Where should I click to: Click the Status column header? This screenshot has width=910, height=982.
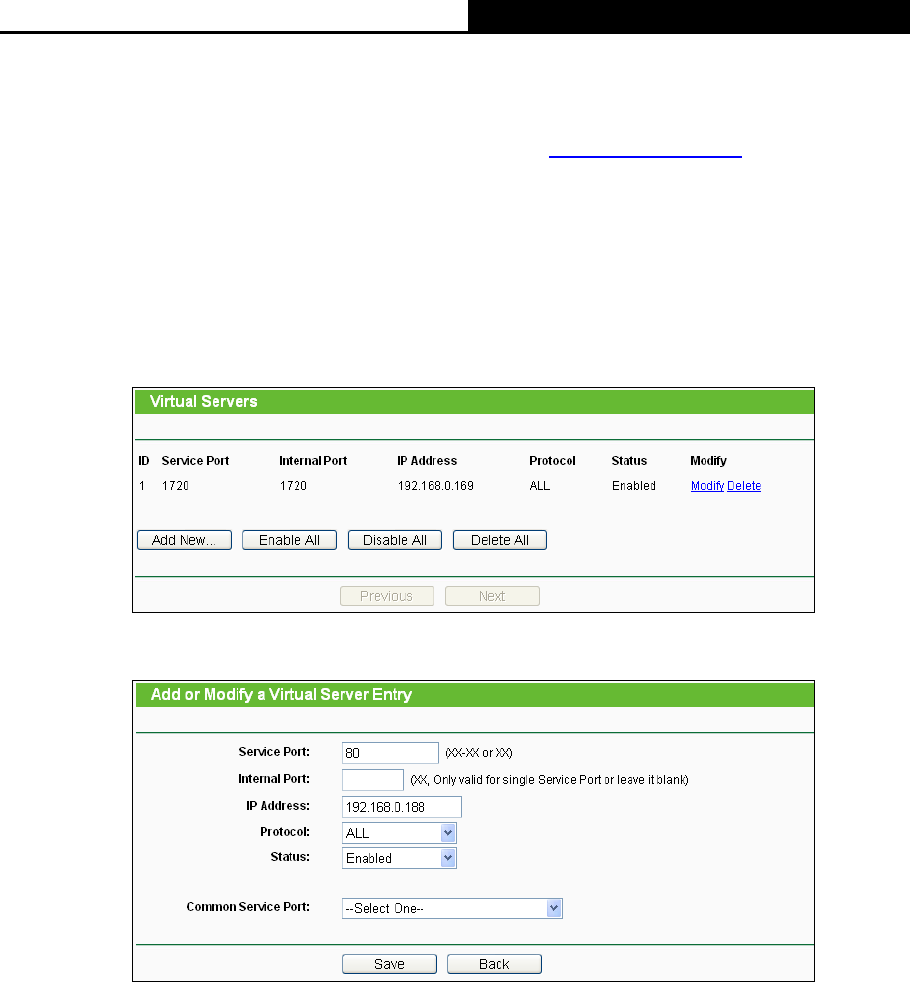(x=629, y=461)
